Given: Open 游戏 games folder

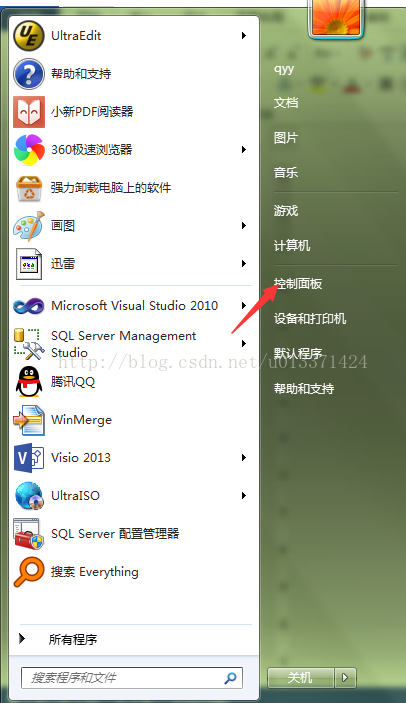Looking at the screenshot, I should [286, 210].
